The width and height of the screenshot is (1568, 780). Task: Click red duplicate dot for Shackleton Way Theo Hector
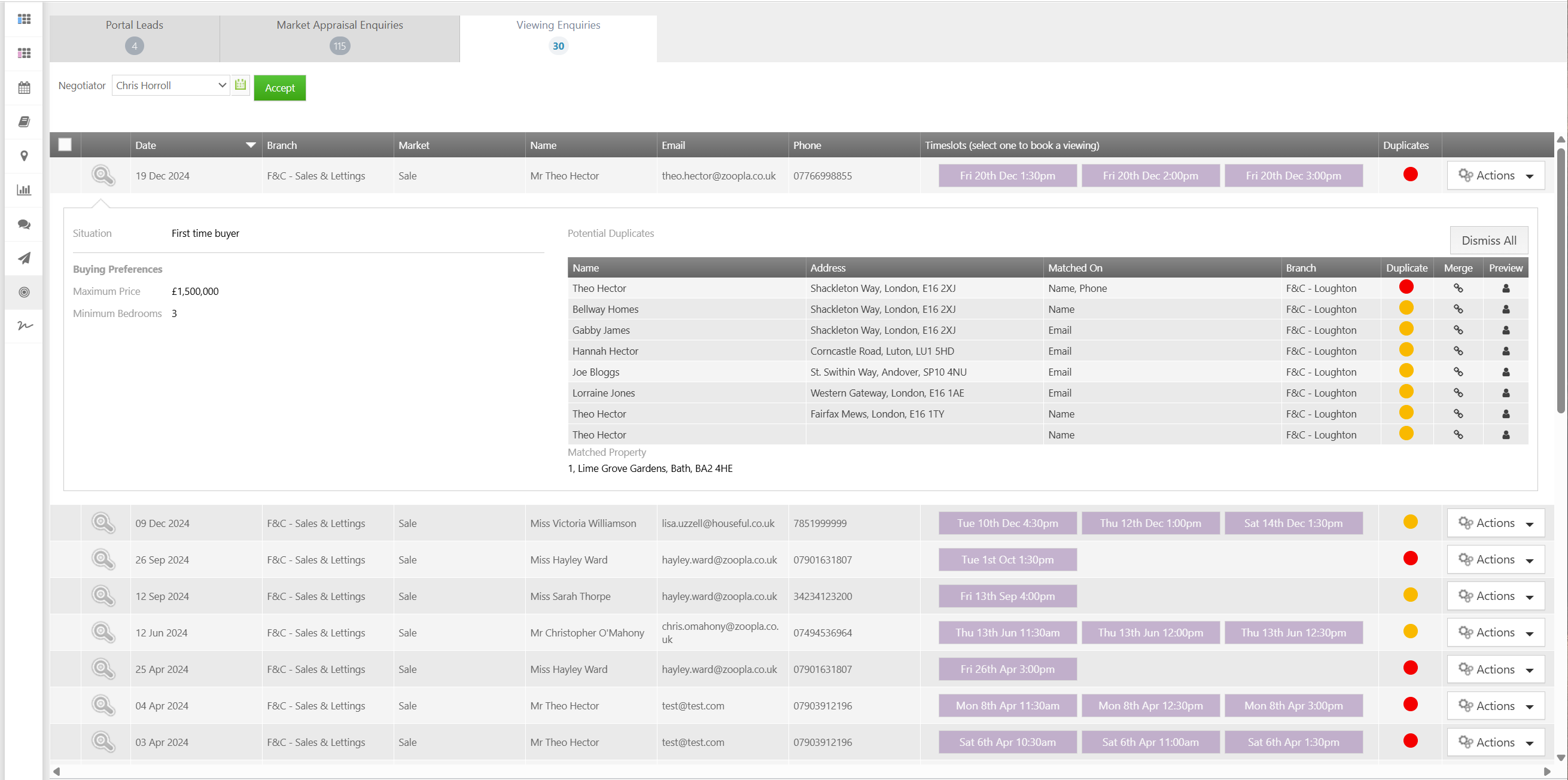(1406, 287)
